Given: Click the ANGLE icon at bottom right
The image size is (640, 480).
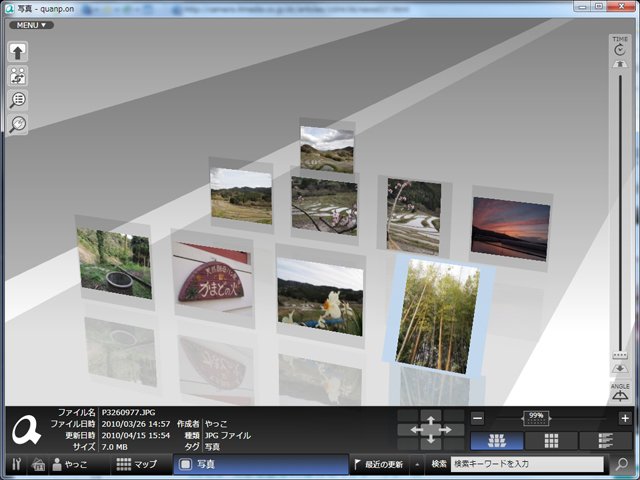Looking at the screenshot, I should (x=620, y=395).
